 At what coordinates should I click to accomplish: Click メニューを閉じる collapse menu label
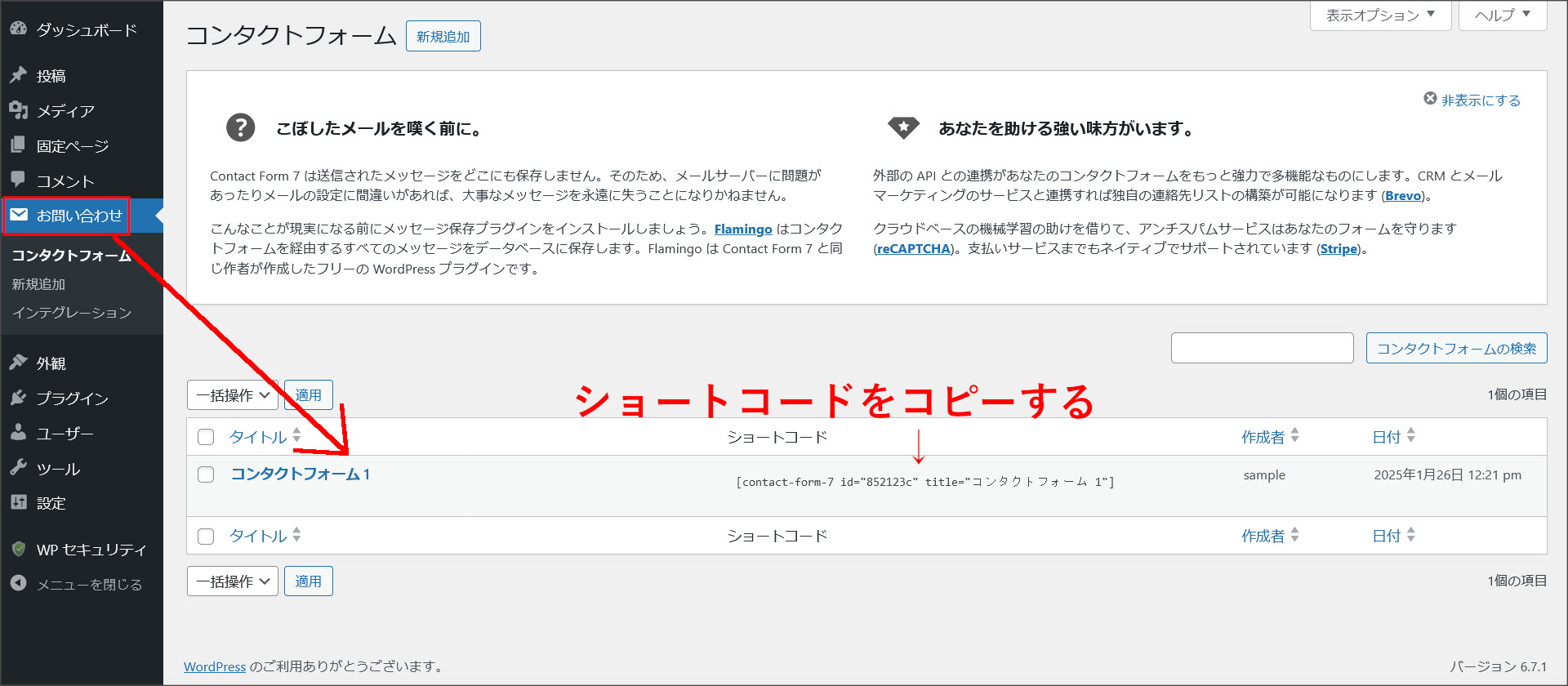tap(90, 585)
